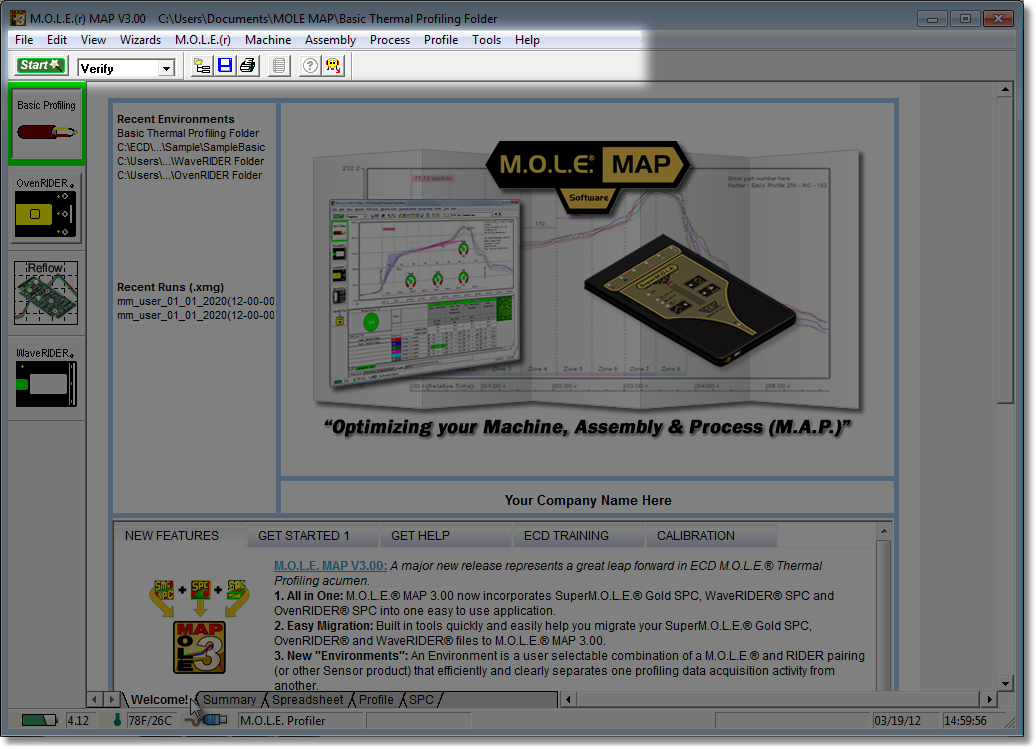Switch to GET STARTED 1 tab

(x=313, y=536)
